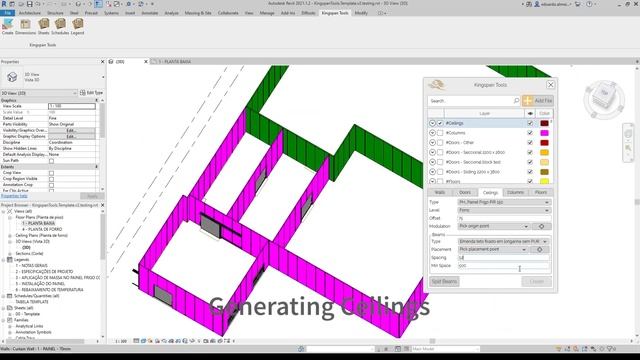The height and width of the screenshot is (360, 640).
Task: Expand the #Ceilings layer row chevron
Action: tap(432, 123)
